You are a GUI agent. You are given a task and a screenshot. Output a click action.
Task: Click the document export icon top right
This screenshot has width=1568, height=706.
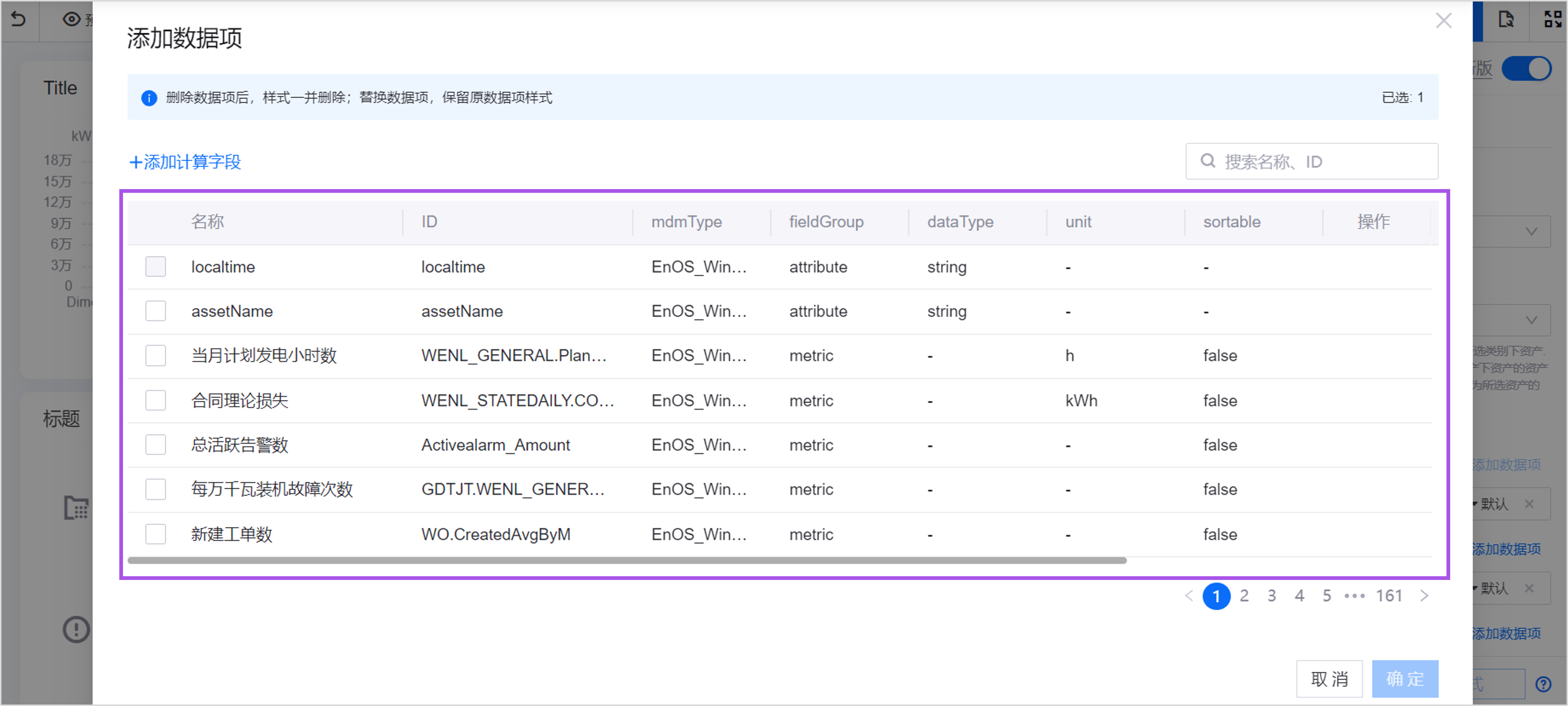[x=1506, y=19]
